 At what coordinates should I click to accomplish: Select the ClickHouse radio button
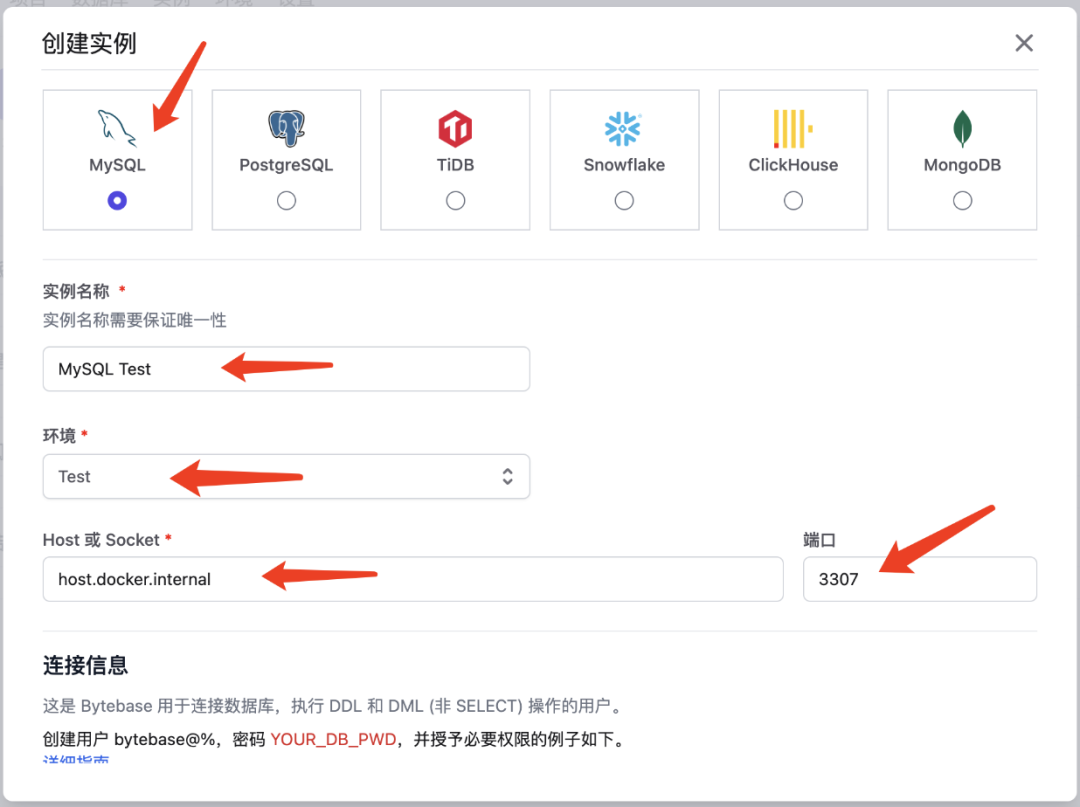[x=793, y=200]
